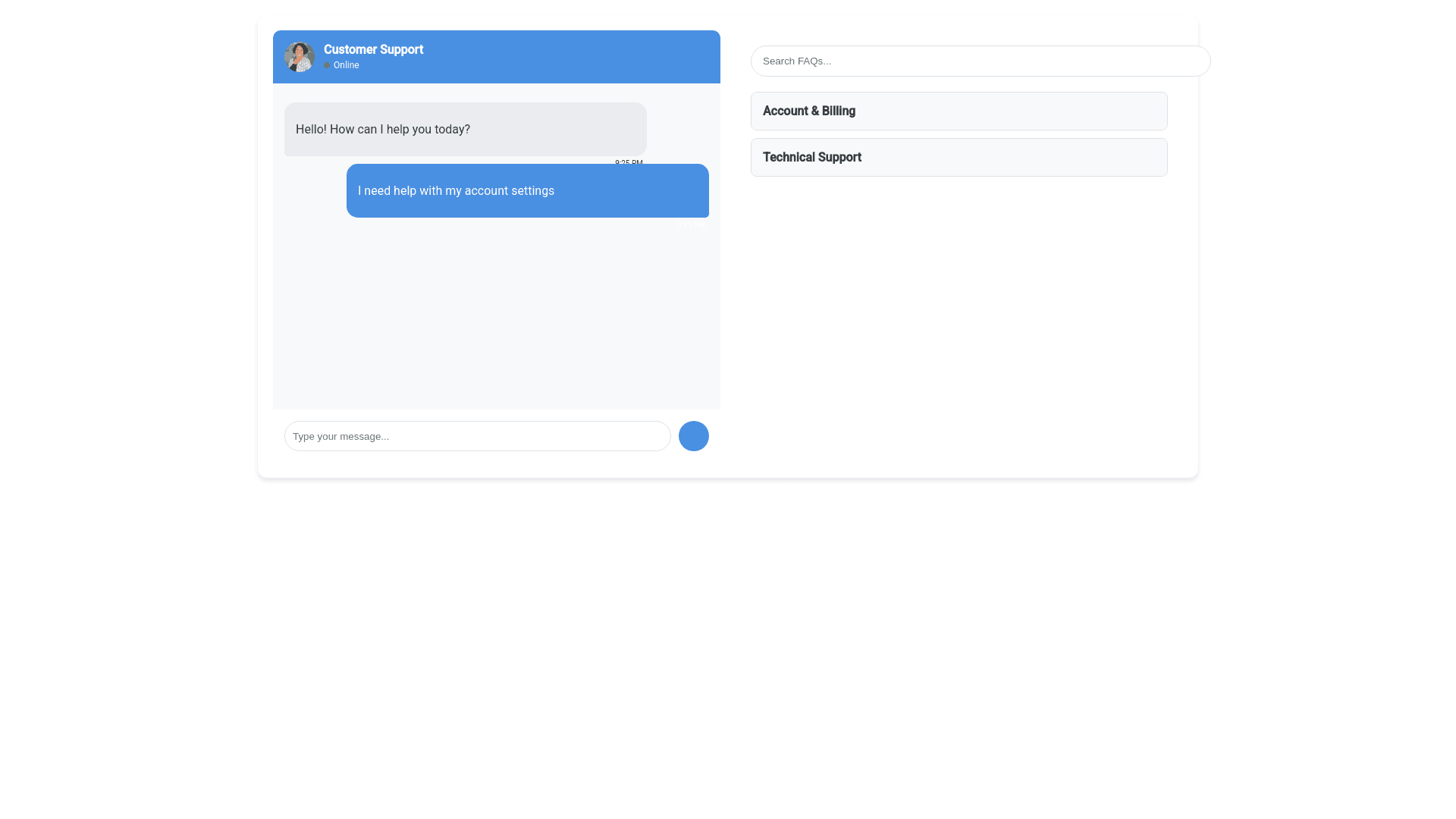Click the words "account settings" in the blue bubble

[509, 191]
